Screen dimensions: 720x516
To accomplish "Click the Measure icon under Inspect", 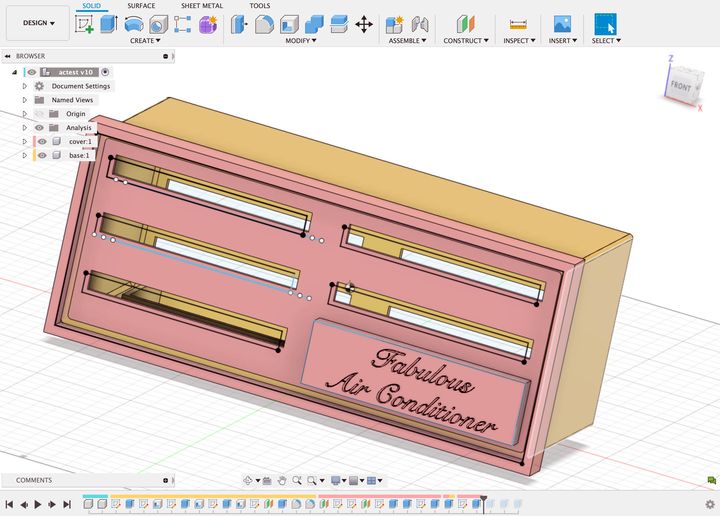I will [x=517, y=24].
